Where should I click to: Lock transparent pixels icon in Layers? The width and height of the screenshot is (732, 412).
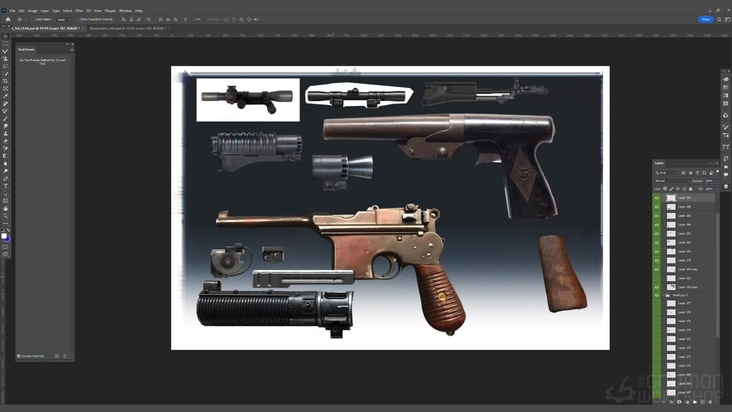[665, 189]
